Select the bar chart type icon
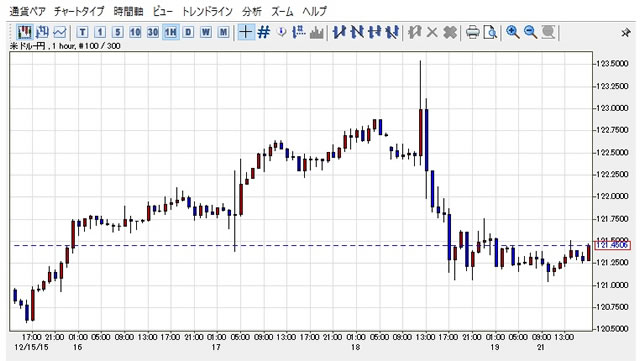 click(x=42, y=32)
